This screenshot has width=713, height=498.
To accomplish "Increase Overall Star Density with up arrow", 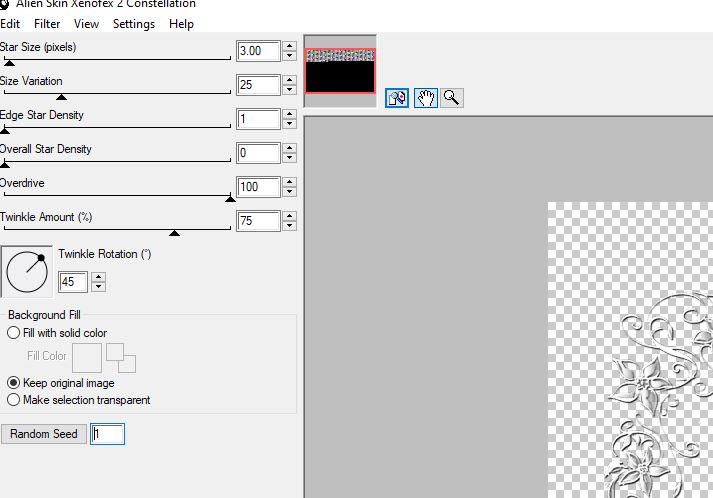I will pyautogui.click(x=289, y=148).
